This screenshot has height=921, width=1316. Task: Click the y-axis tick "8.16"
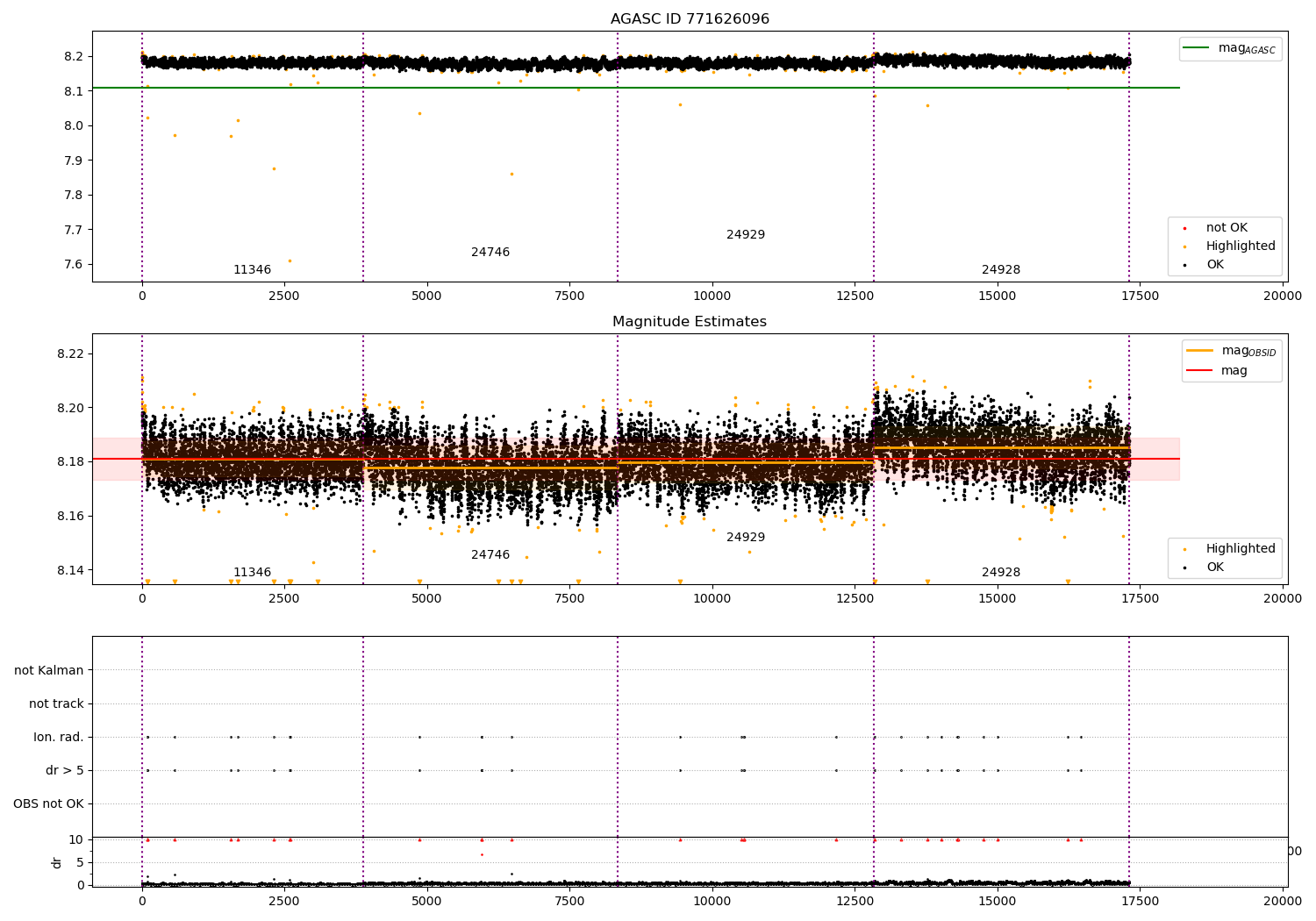pos(70,517)
